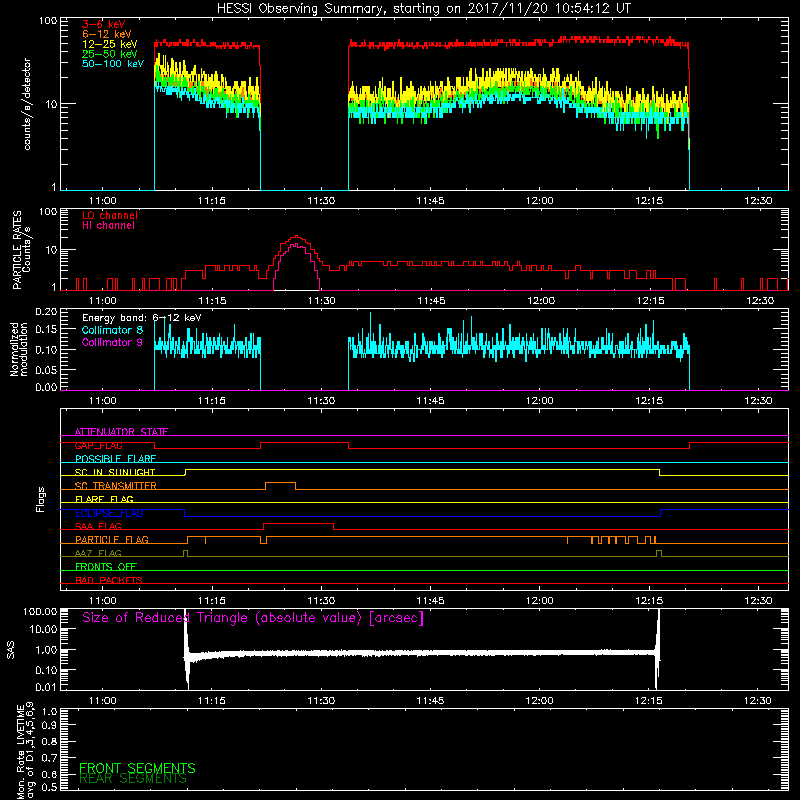
Task: Click the 0.20 y-axis value on modulation plot
Action: tap(46, 312)
